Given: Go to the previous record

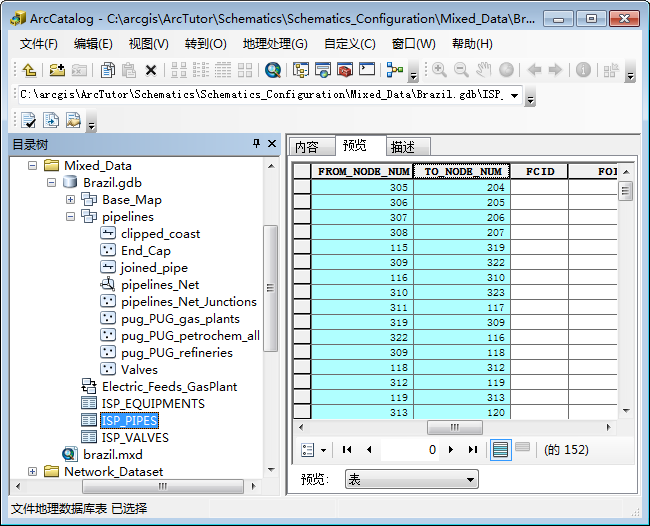Looking at the screenshot, I should 369,450.
